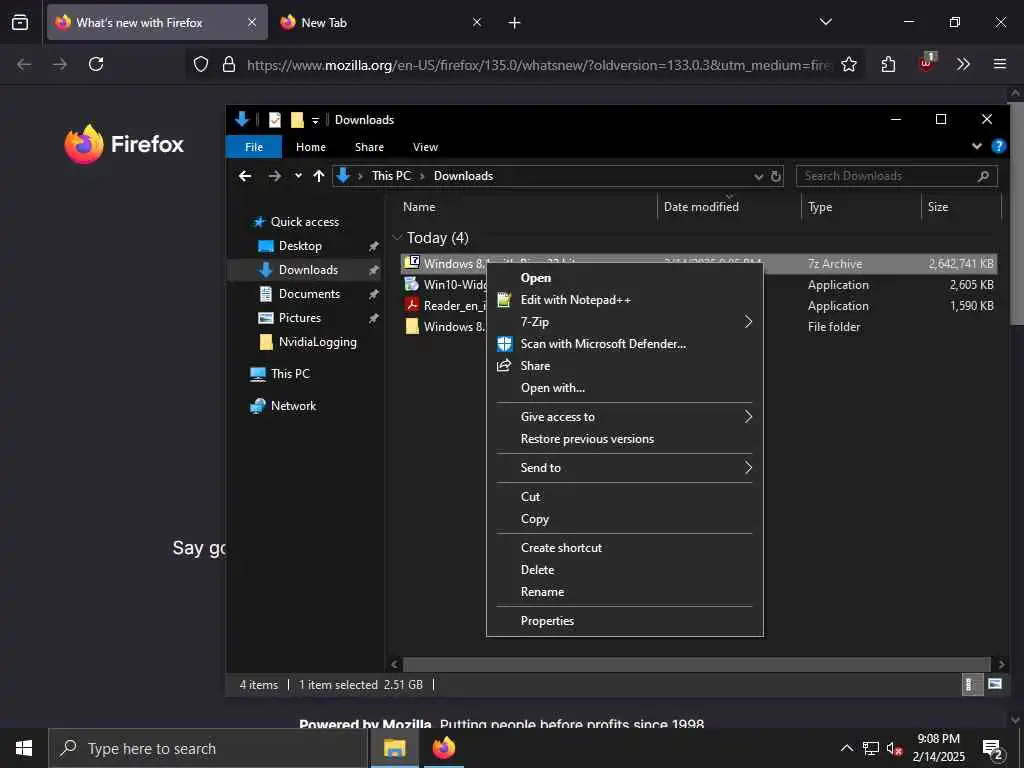
Task: Click File Explorer taskbar icon
Action: [394, 748]
